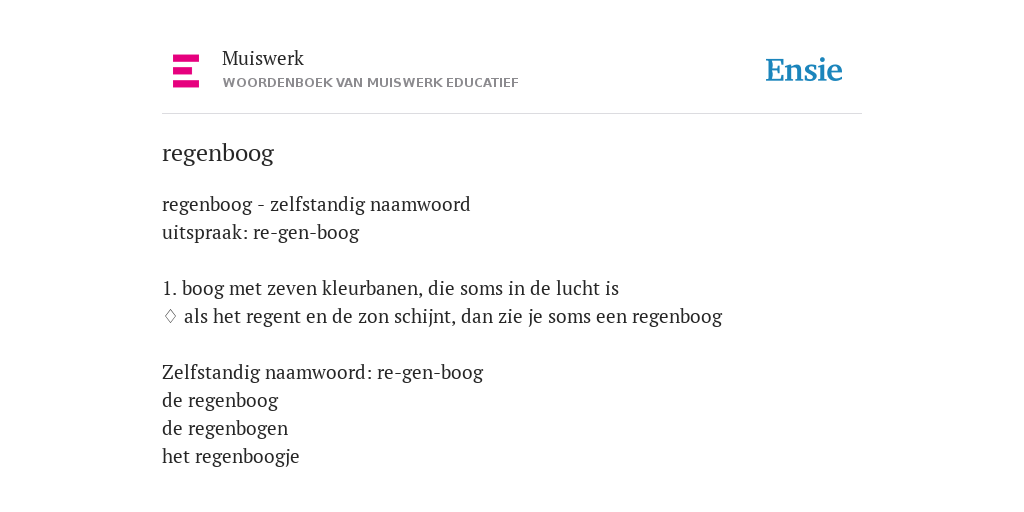Click the plural form 'de regenbogen'
The image size is (1024, 512).
[x=225, y=429]
